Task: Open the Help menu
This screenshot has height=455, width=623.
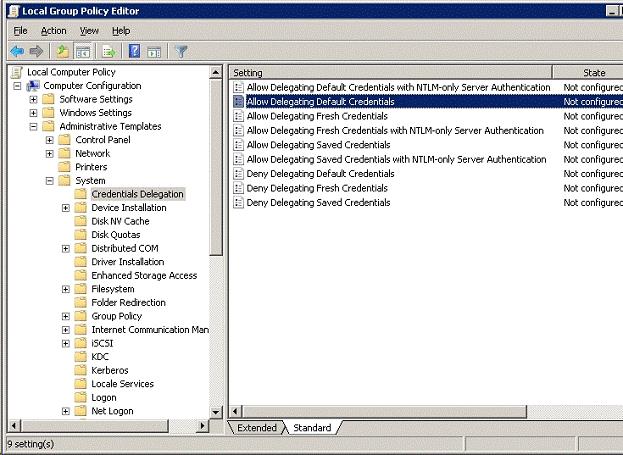Action: coord(121,31)
